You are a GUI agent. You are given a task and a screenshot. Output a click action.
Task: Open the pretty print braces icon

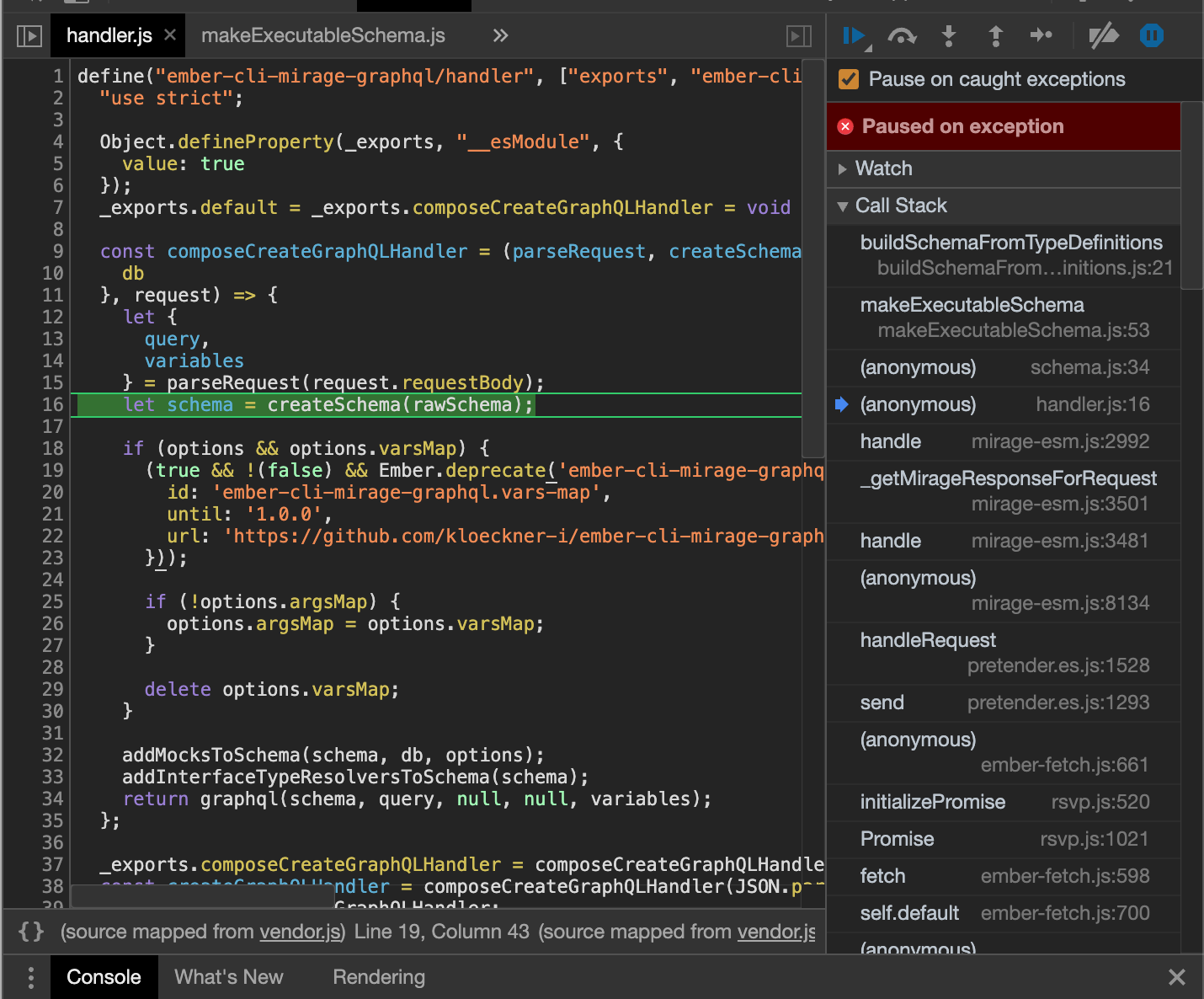tap(32, 932)
